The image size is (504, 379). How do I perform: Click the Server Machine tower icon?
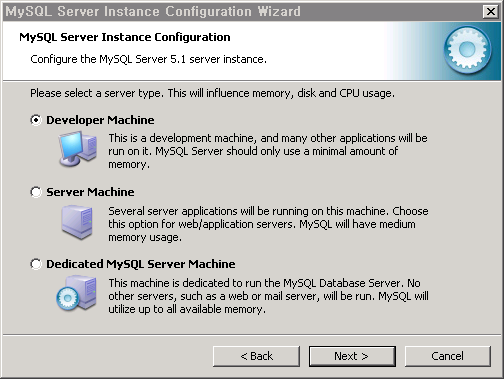77,222
